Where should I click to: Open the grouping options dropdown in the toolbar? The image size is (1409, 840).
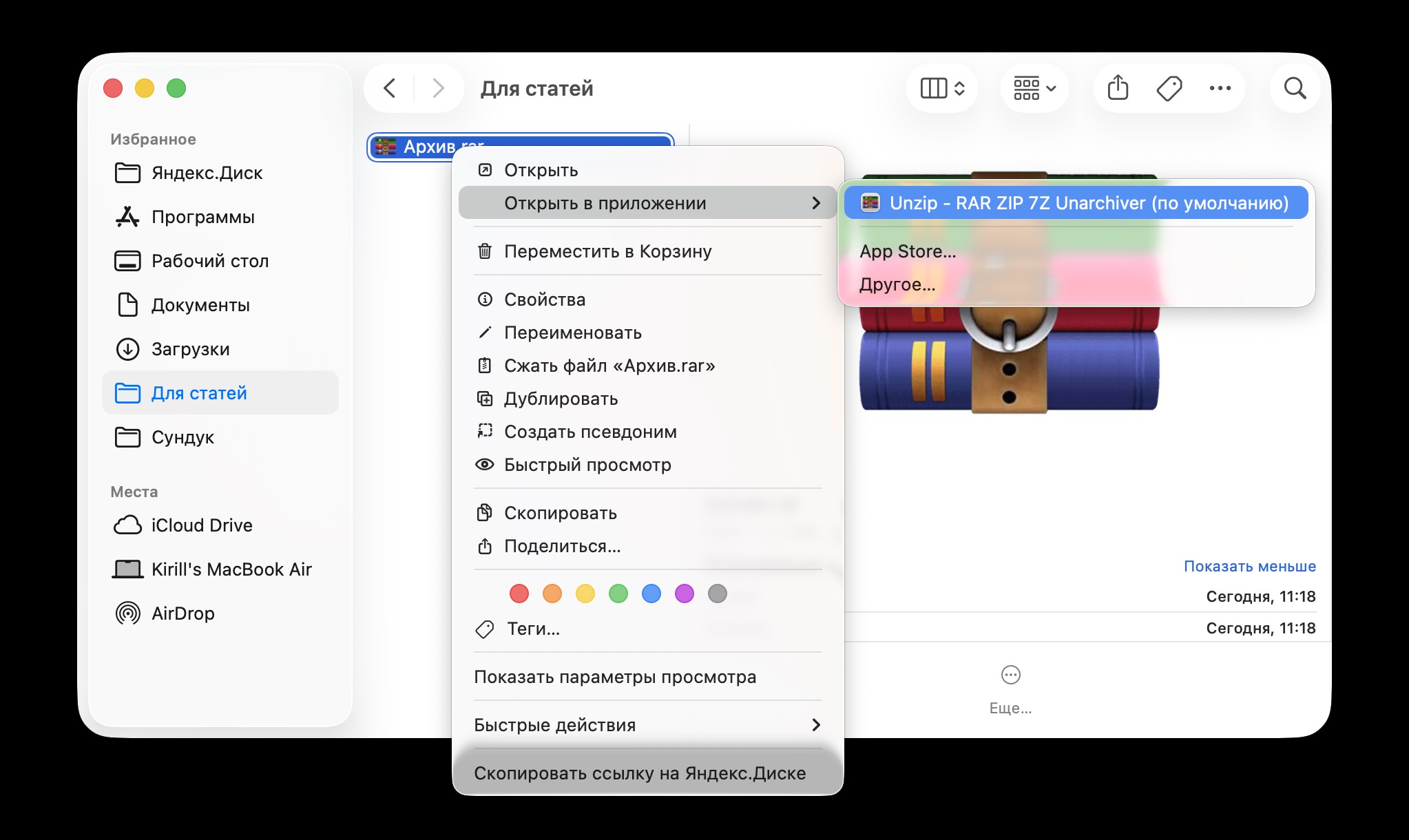pyautogui.click(x=1034, y=88)
